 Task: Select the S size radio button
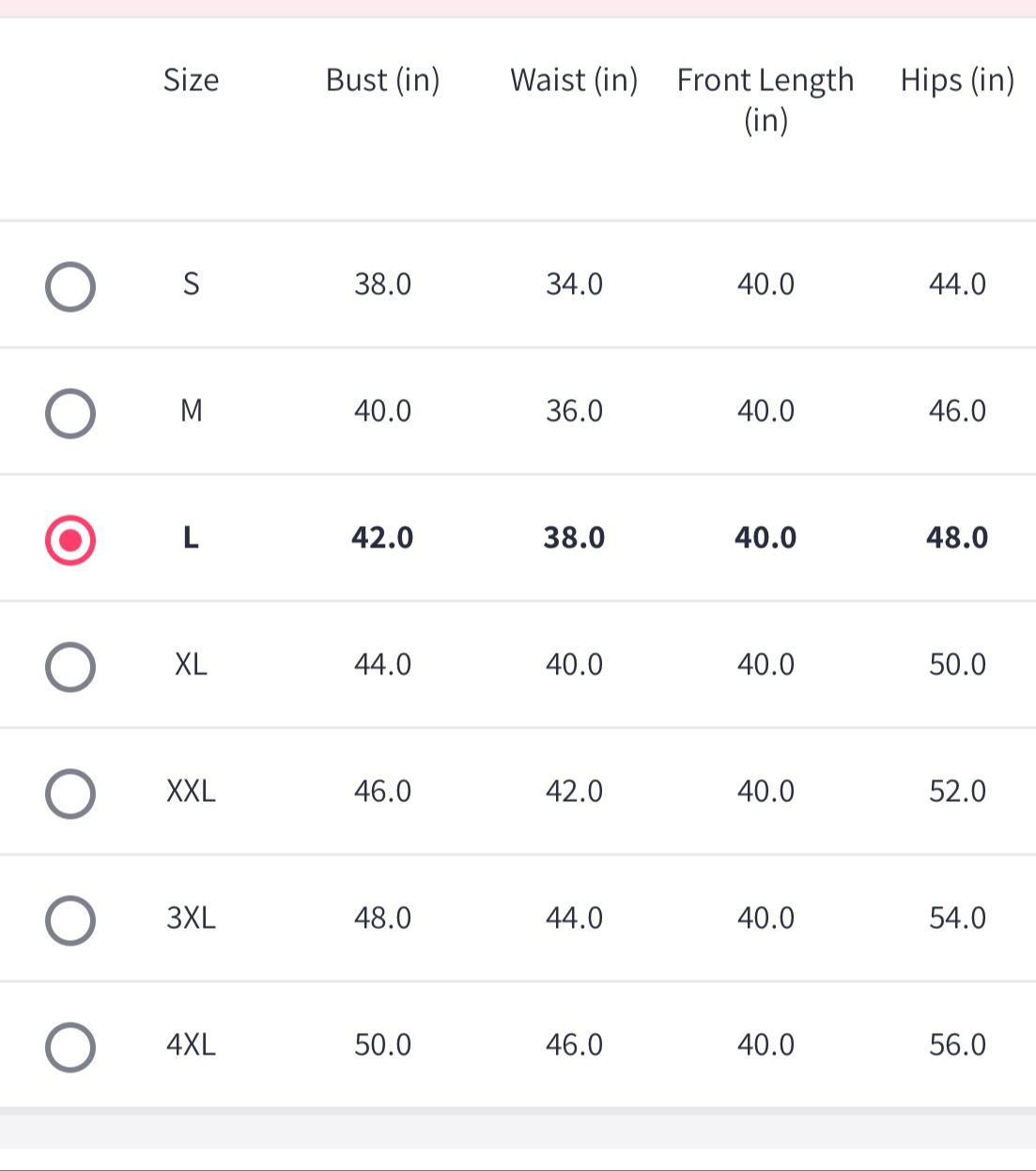[70, 286]
